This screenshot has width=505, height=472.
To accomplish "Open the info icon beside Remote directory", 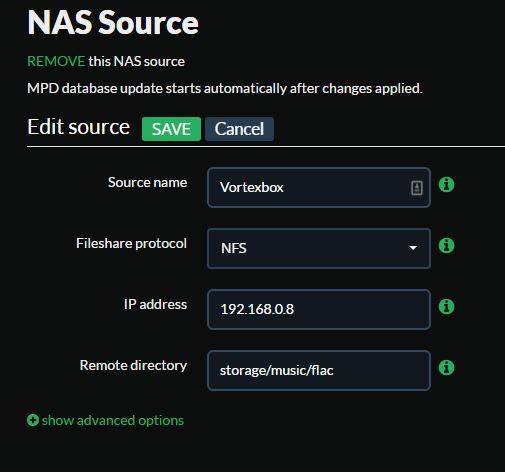I will pos(446,368).
